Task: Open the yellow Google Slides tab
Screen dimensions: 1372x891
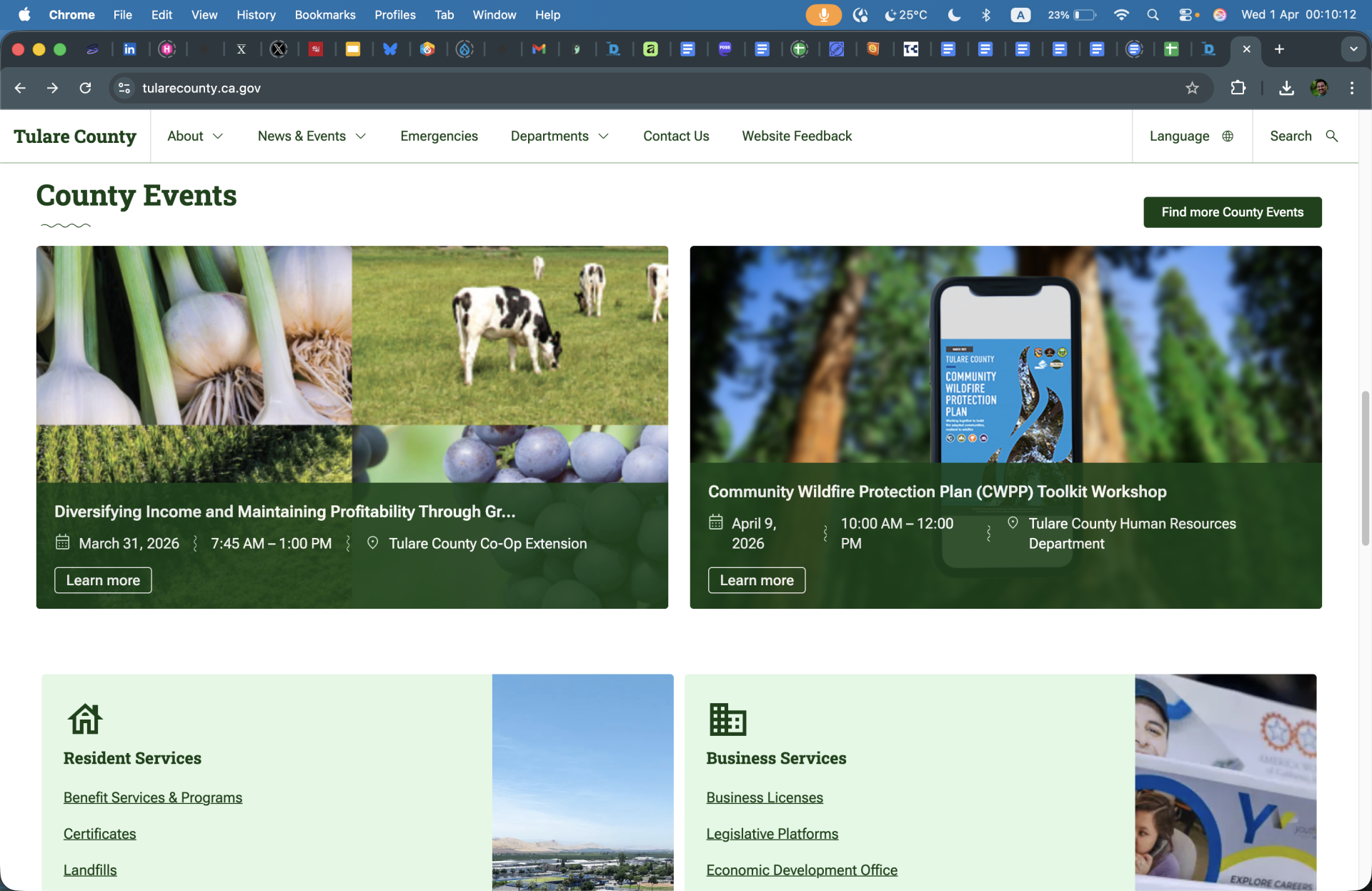Action: [x=353, y=49]
